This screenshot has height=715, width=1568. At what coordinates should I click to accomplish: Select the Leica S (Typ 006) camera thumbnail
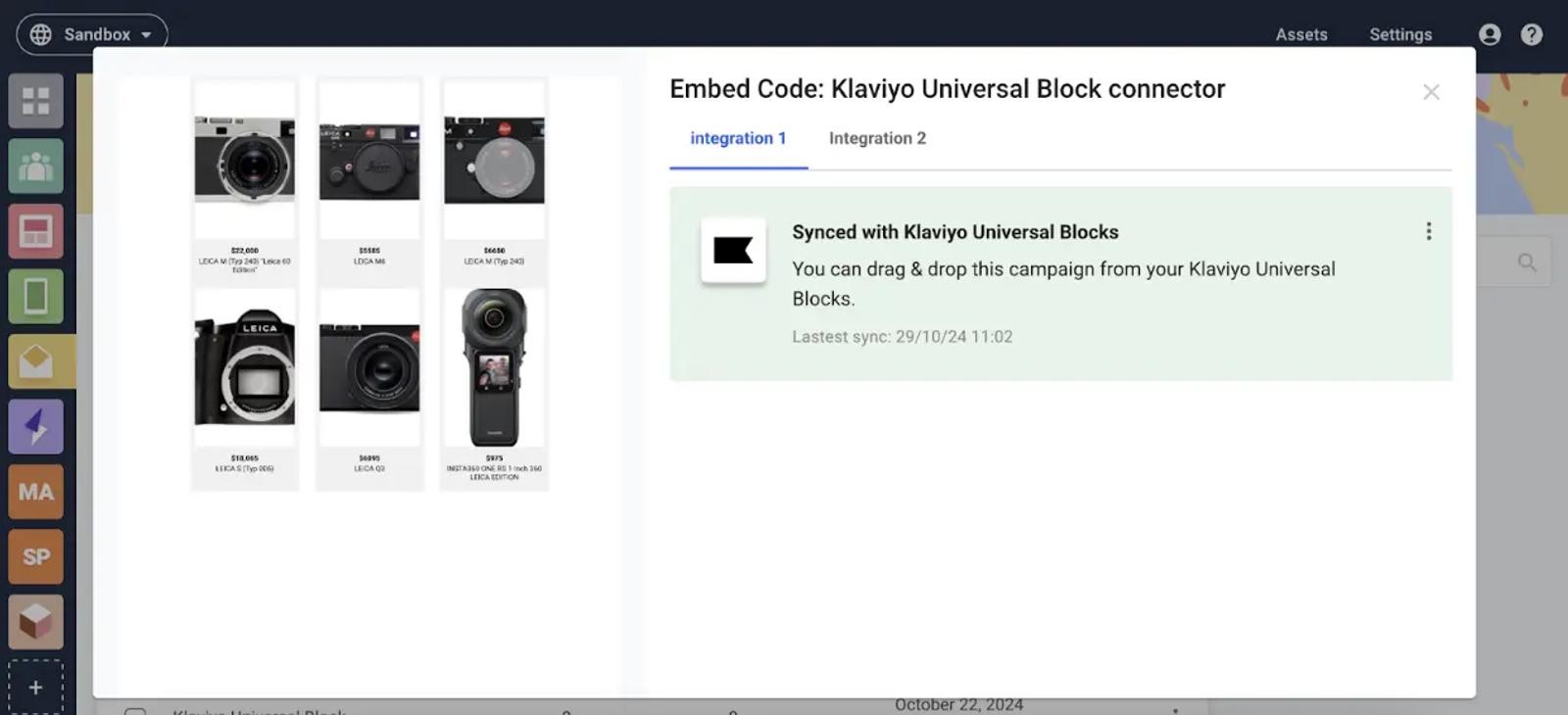[x=245, y=367]
